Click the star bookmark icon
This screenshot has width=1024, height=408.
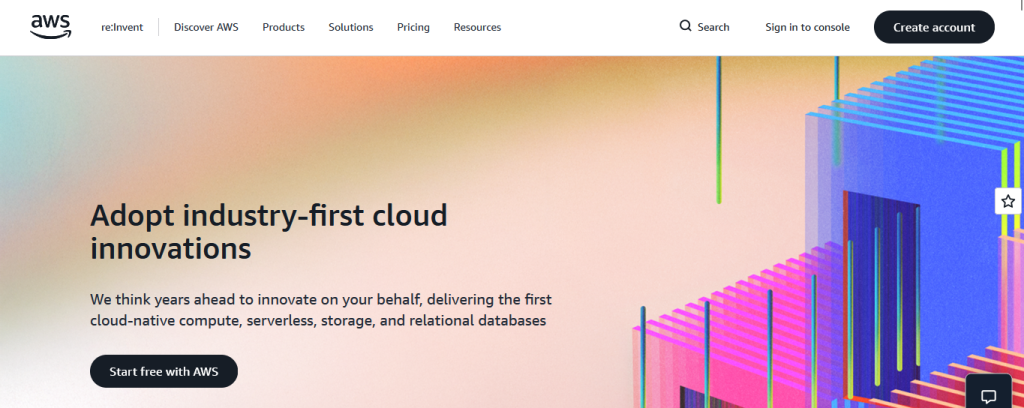click(x=1008, y=201)
